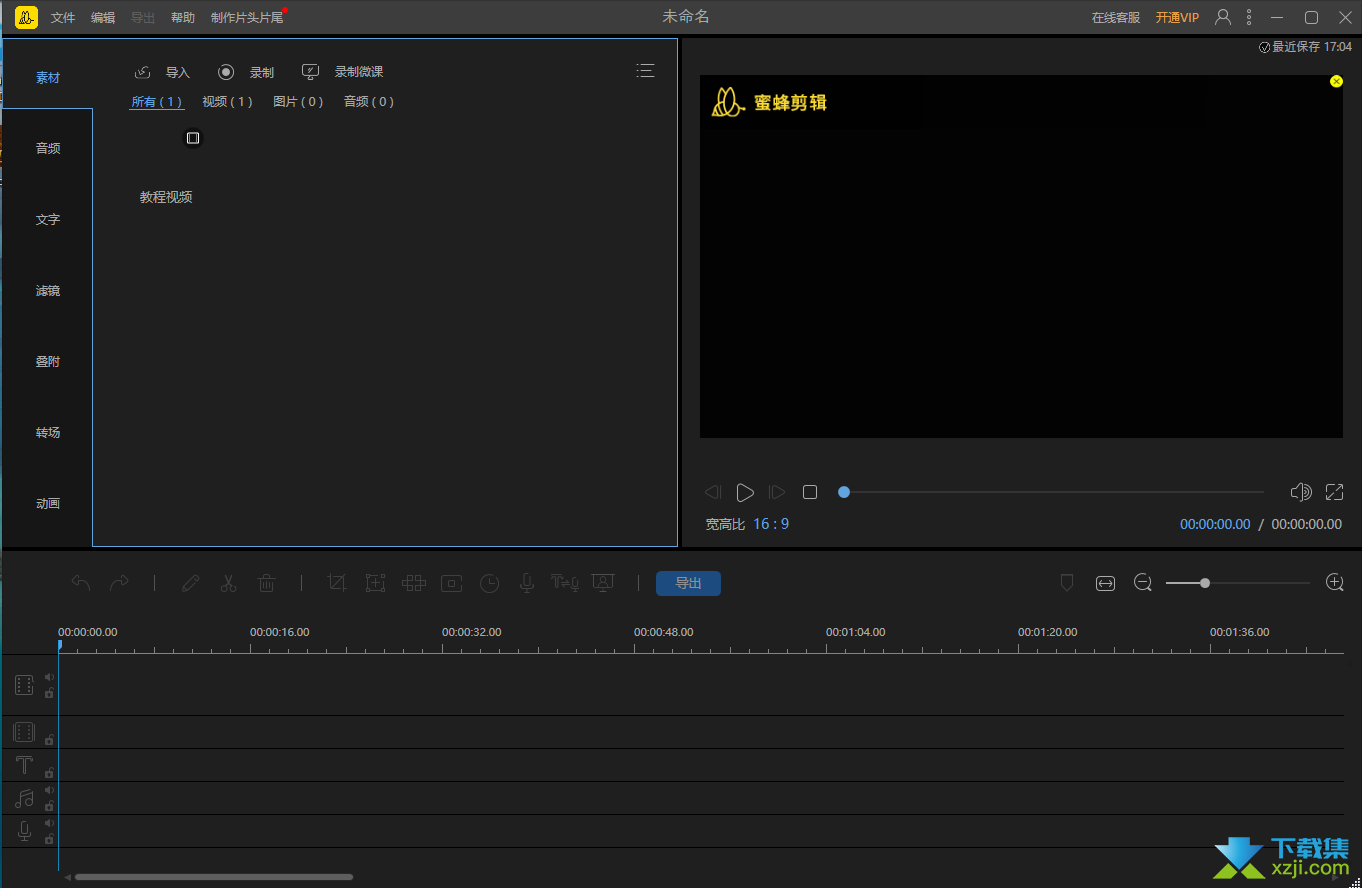
Task: Click the music track note icon
Action: (x=24, y=799)
